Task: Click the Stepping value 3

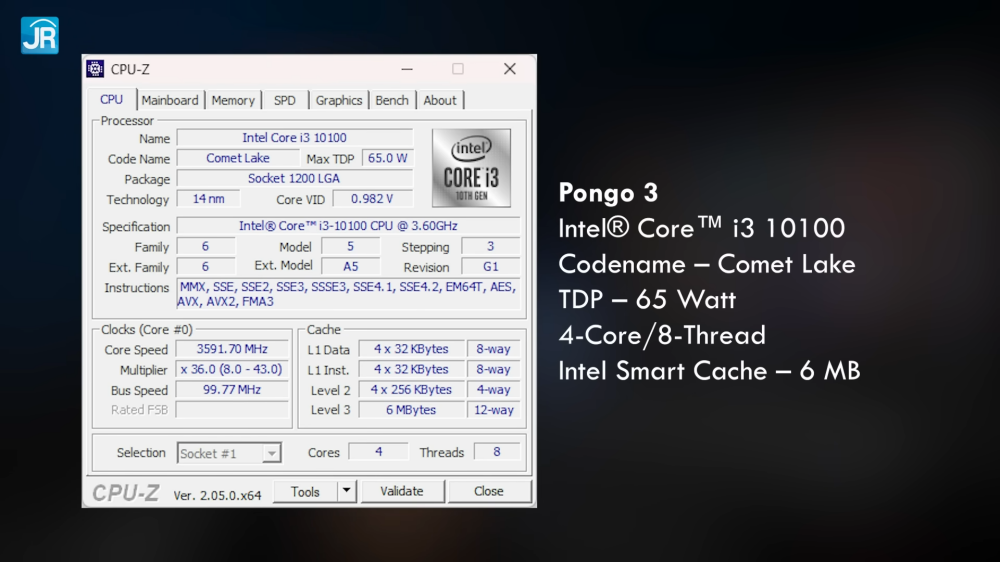Action: [490, 246]
